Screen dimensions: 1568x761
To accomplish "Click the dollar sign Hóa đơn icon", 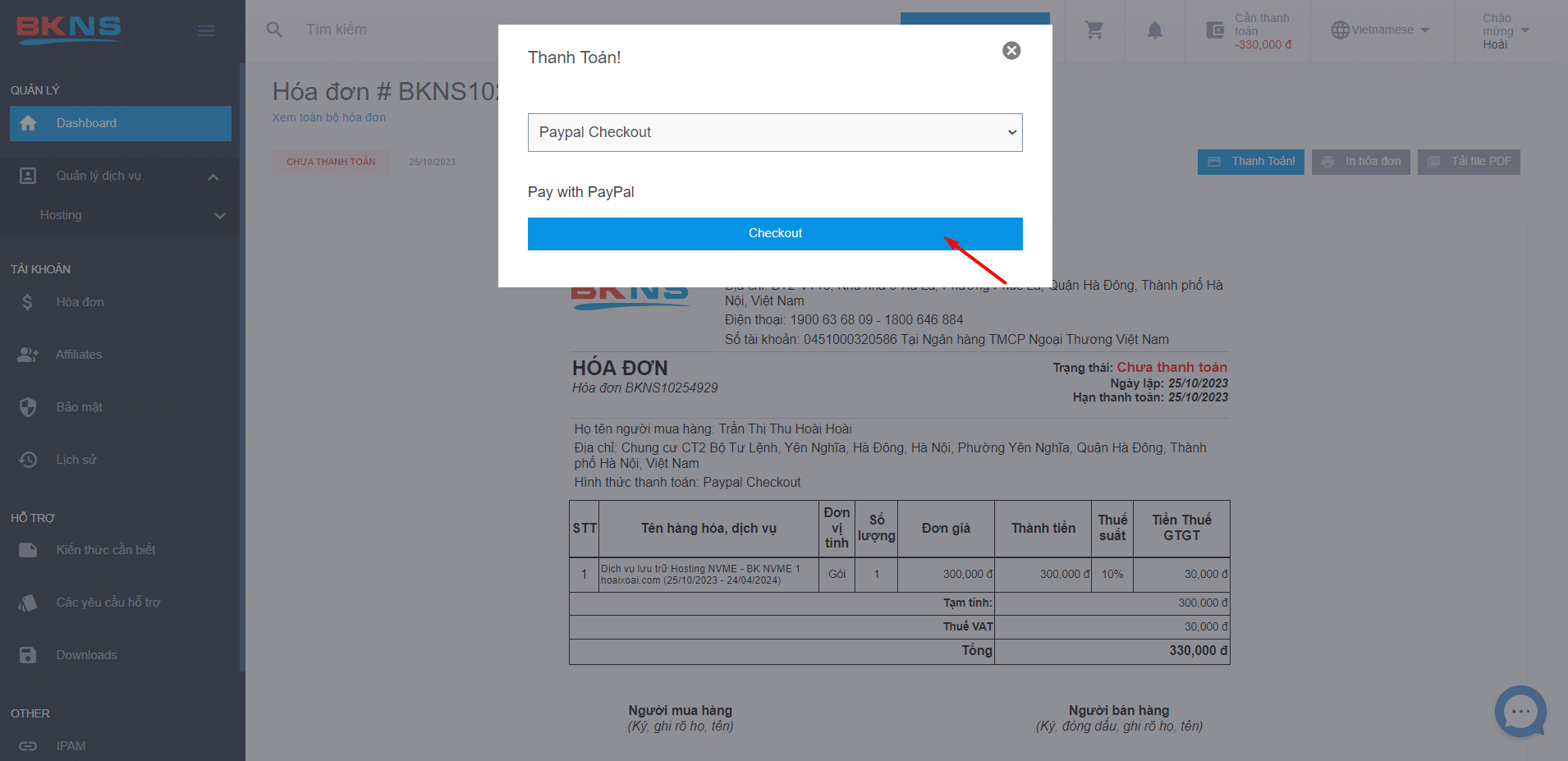I will click(28, 302).
